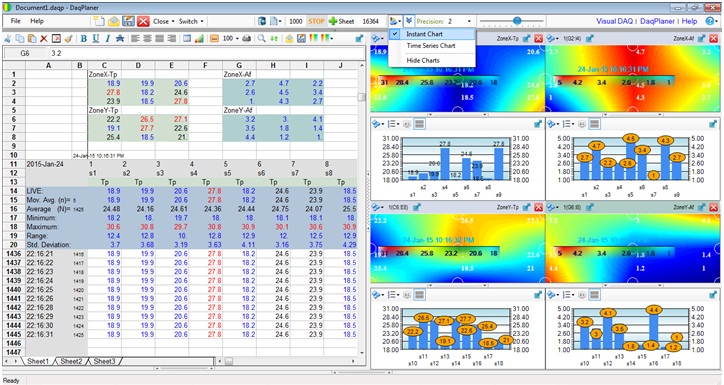Viewport: 724px width, 385px height.
Task: Apply Bold formatting in the sheet toolbar
Action: (84, 39)
